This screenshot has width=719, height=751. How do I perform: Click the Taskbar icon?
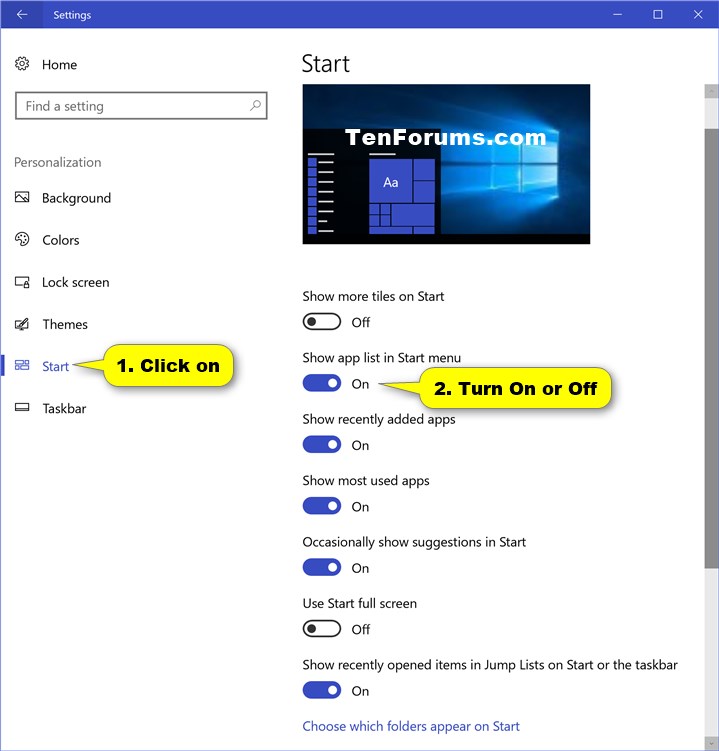22,408
